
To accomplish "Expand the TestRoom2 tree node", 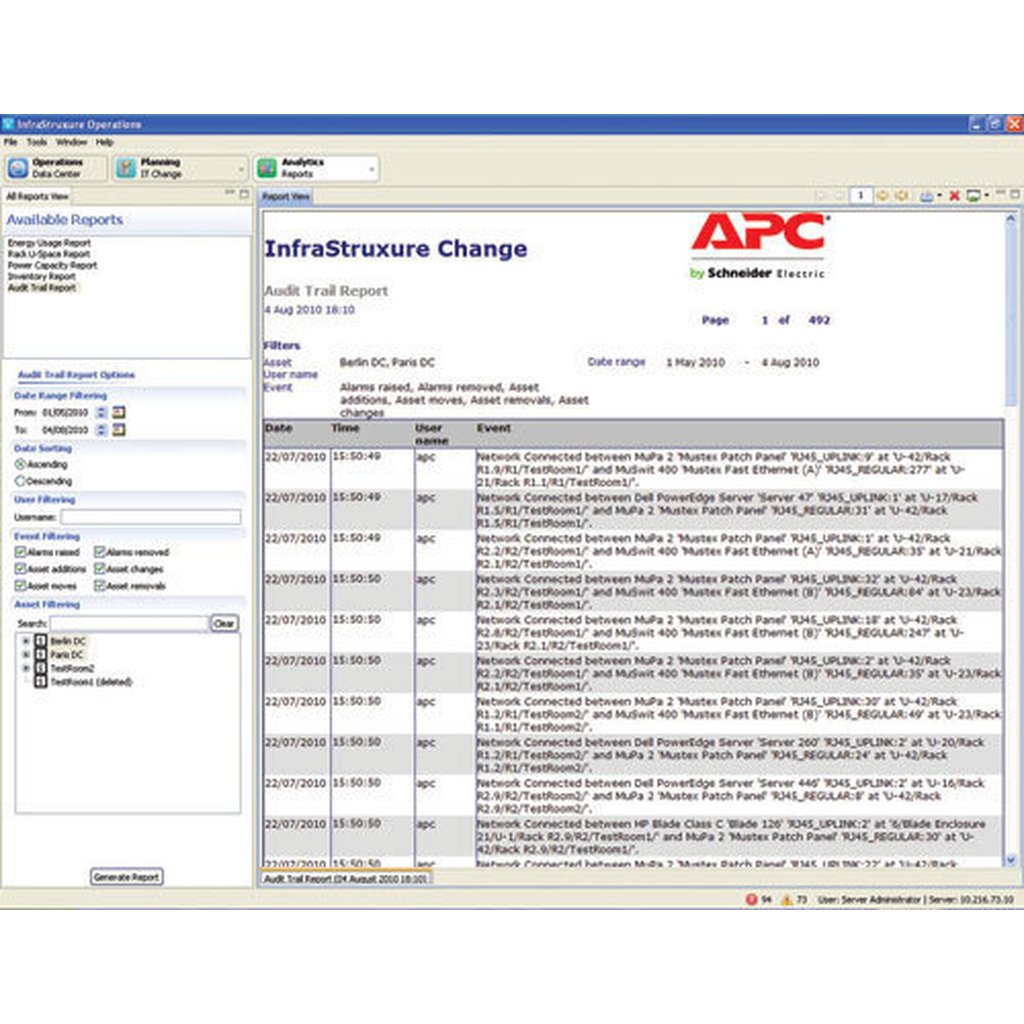I will [x=26, y=668].
